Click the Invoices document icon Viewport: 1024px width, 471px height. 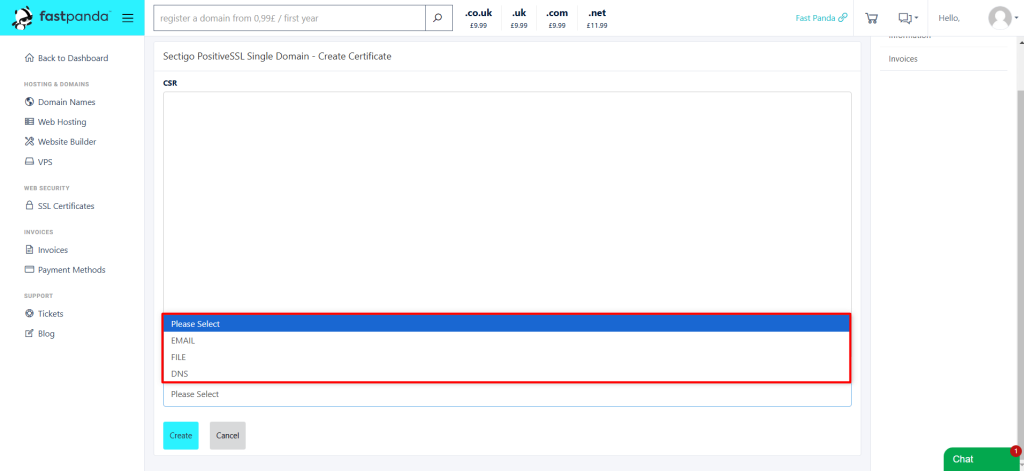(29, 250)
